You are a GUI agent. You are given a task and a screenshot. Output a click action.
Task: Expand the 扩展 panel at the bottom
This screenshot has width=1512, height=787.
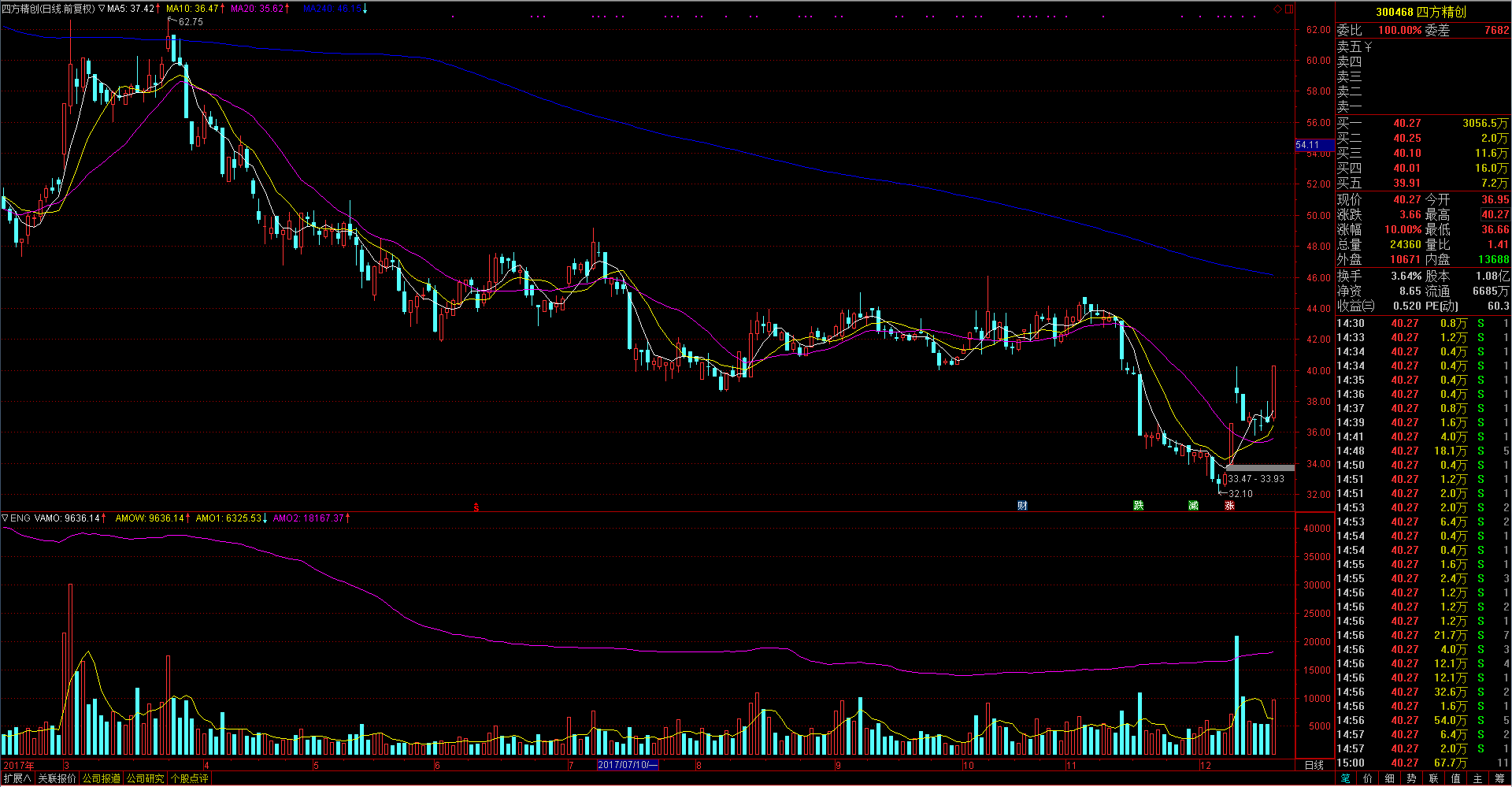17,778
